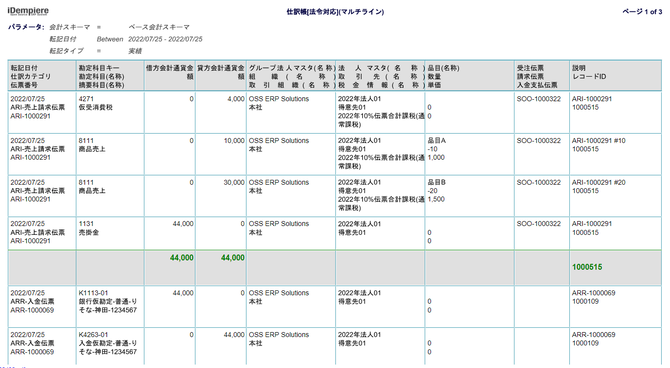
Task: Click ARI-売上請求伝票 in the 4271 row
Action: click(38, 107)
